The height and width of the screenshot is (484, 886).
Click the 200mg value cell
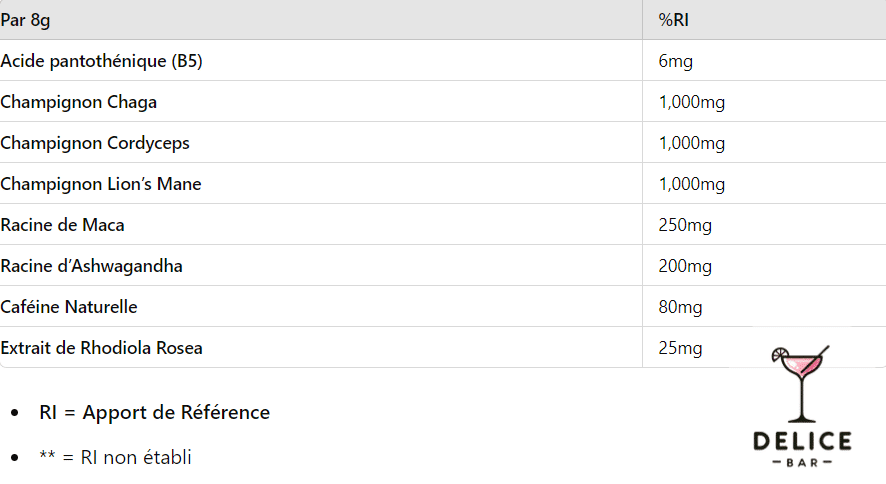click(685, 266)
